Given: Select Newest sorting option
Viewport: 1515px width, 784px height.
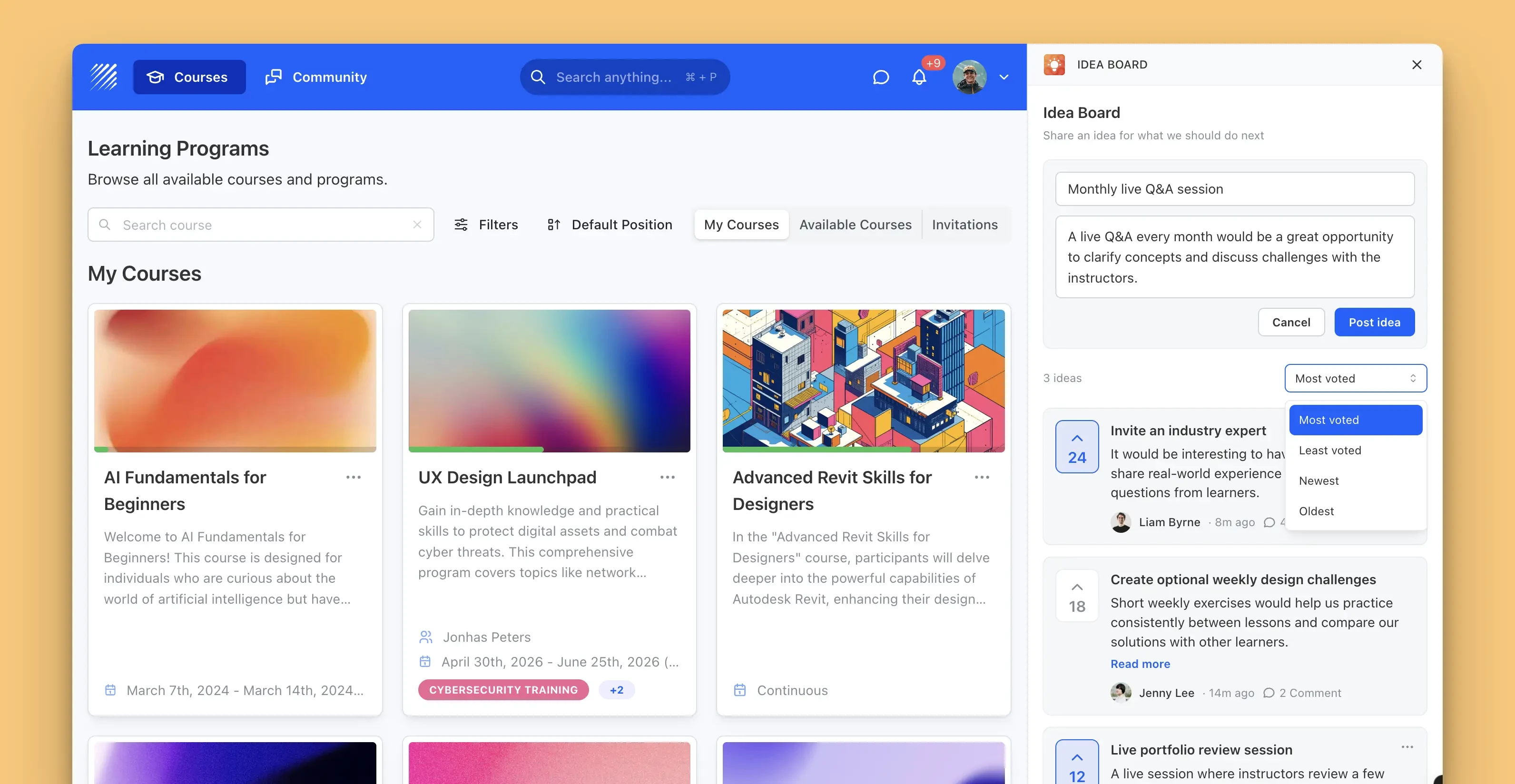Looking at the screenshot, I should click(1356, 480).
